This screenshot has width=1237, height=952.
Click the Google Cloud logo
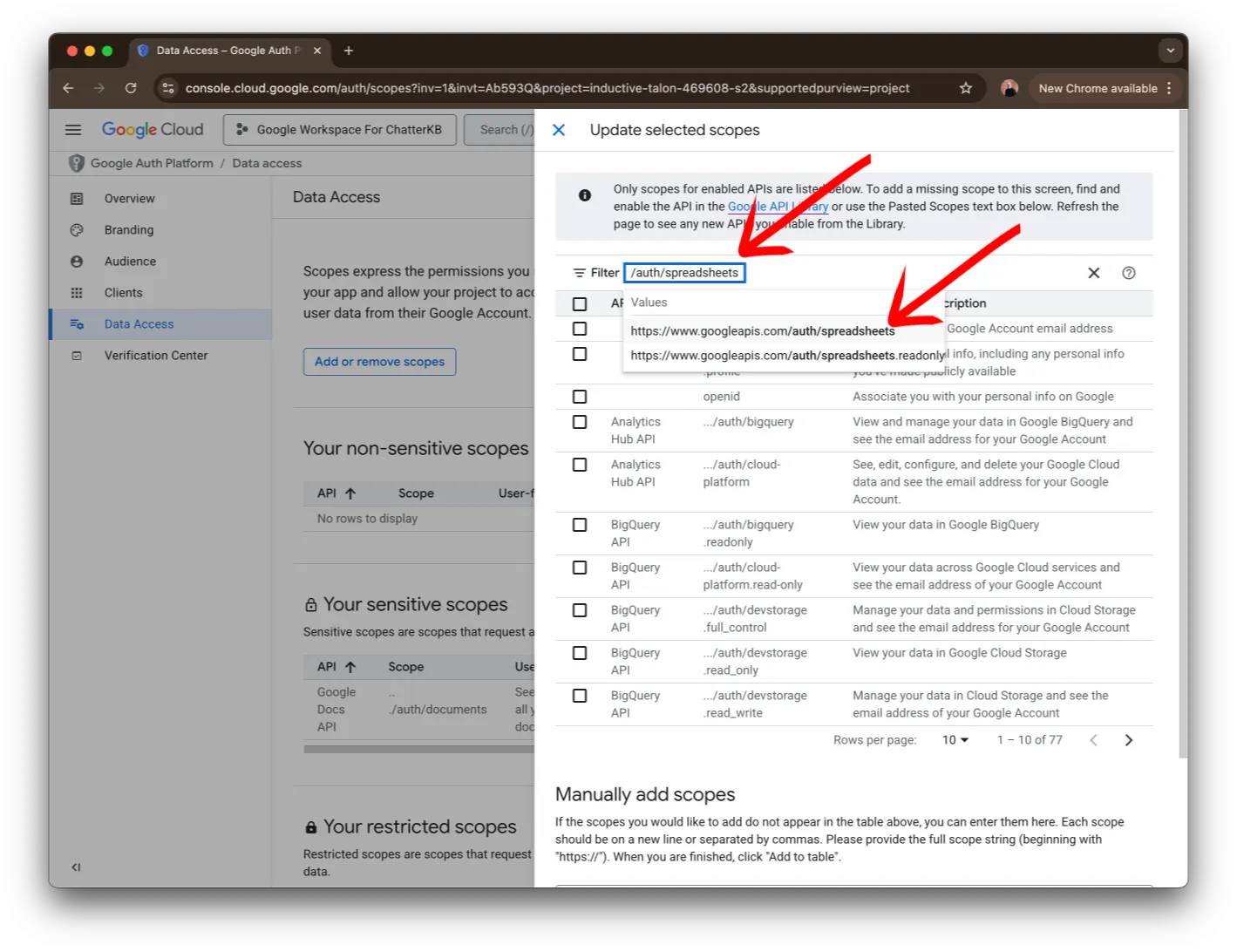[153, 130]
